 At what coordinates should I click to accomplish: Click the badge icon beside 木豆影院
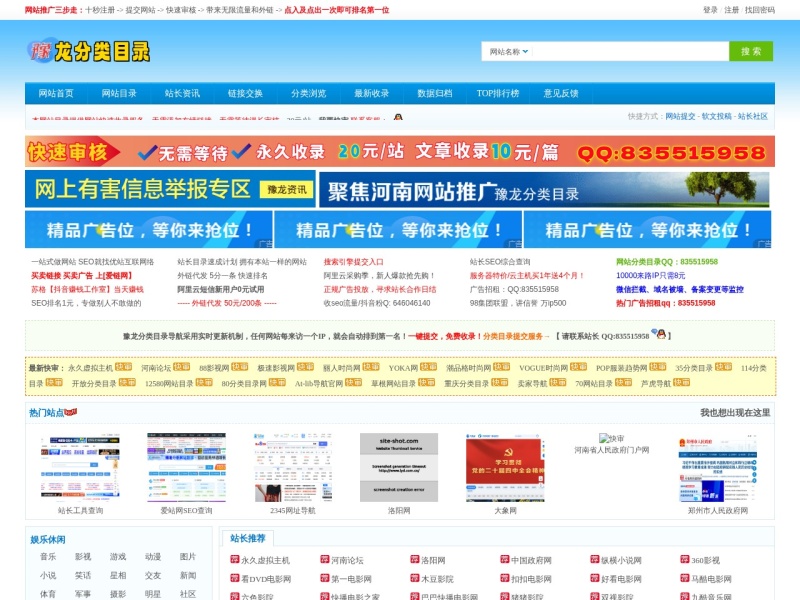(415, 579)
